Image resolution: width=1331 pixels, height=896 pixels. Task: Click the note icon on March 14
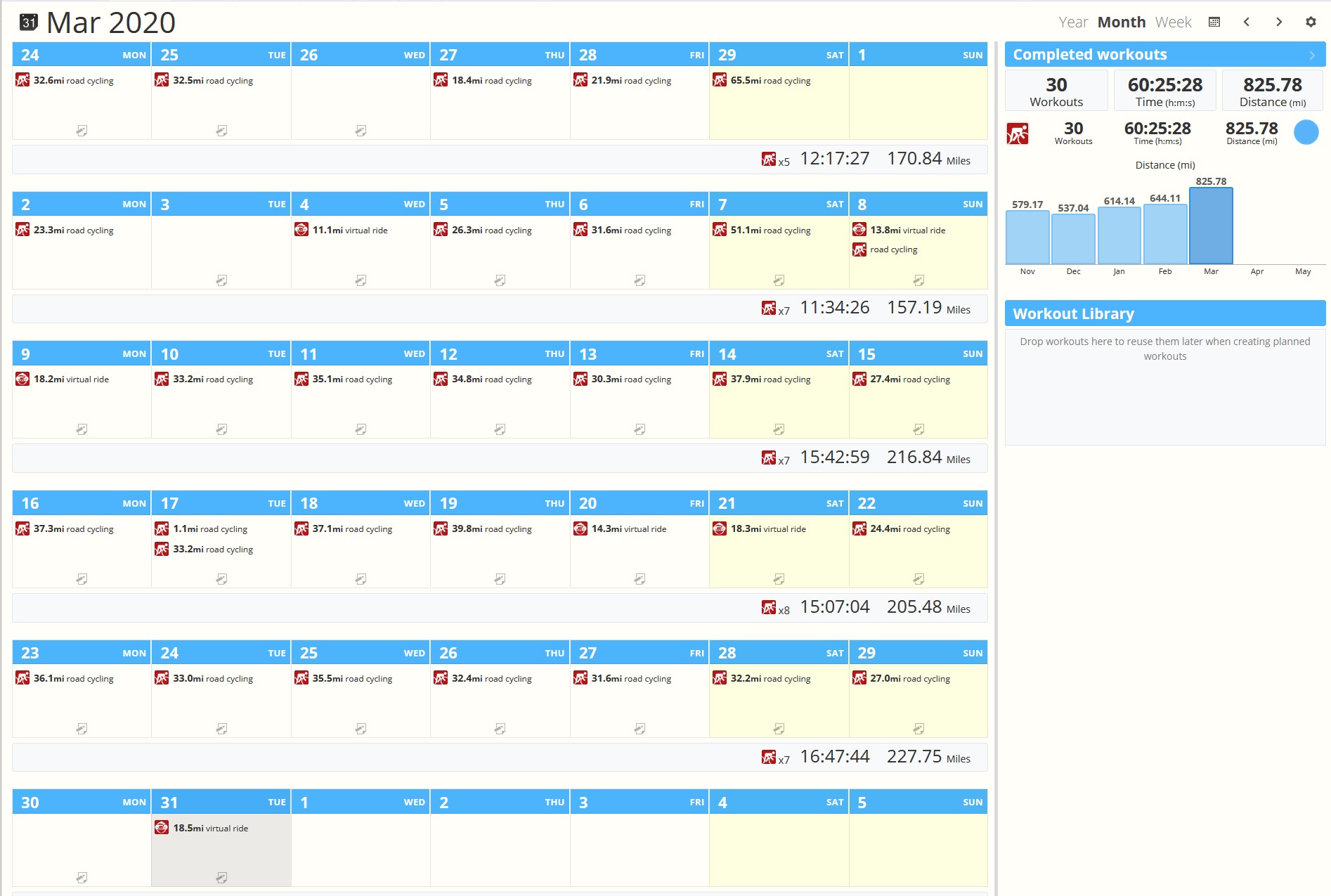[x=779, y=429]
